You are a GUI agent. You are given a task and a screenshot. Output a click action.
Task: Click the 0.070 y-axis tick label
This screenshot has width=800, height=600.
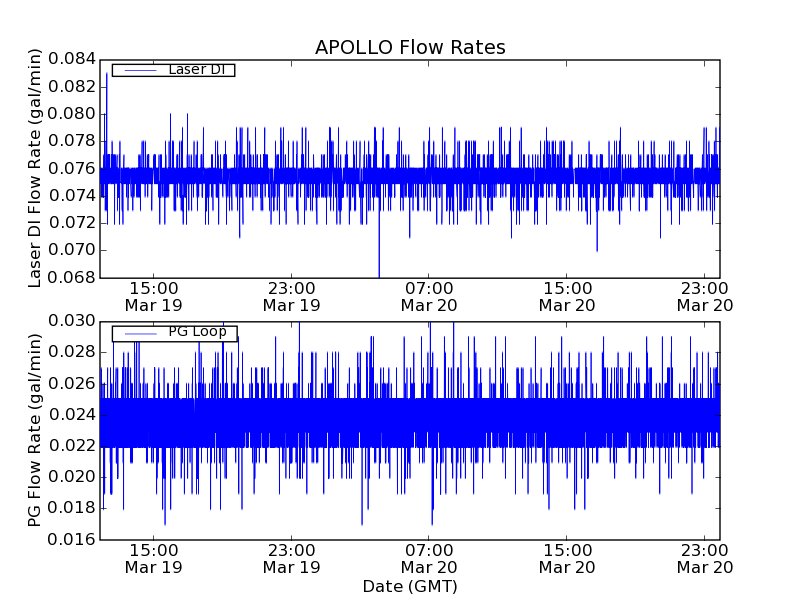pos(72,250)
